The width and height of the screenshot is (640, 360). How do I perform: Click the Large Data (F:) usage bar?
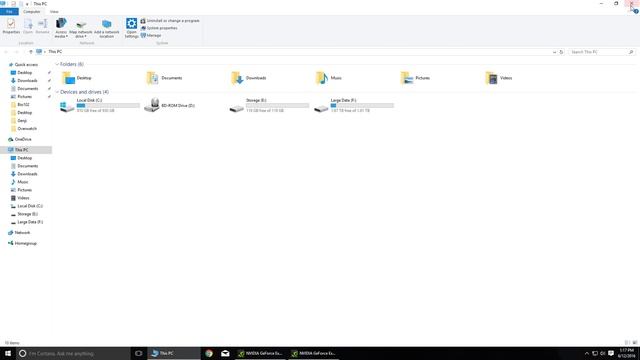point(362,106)
